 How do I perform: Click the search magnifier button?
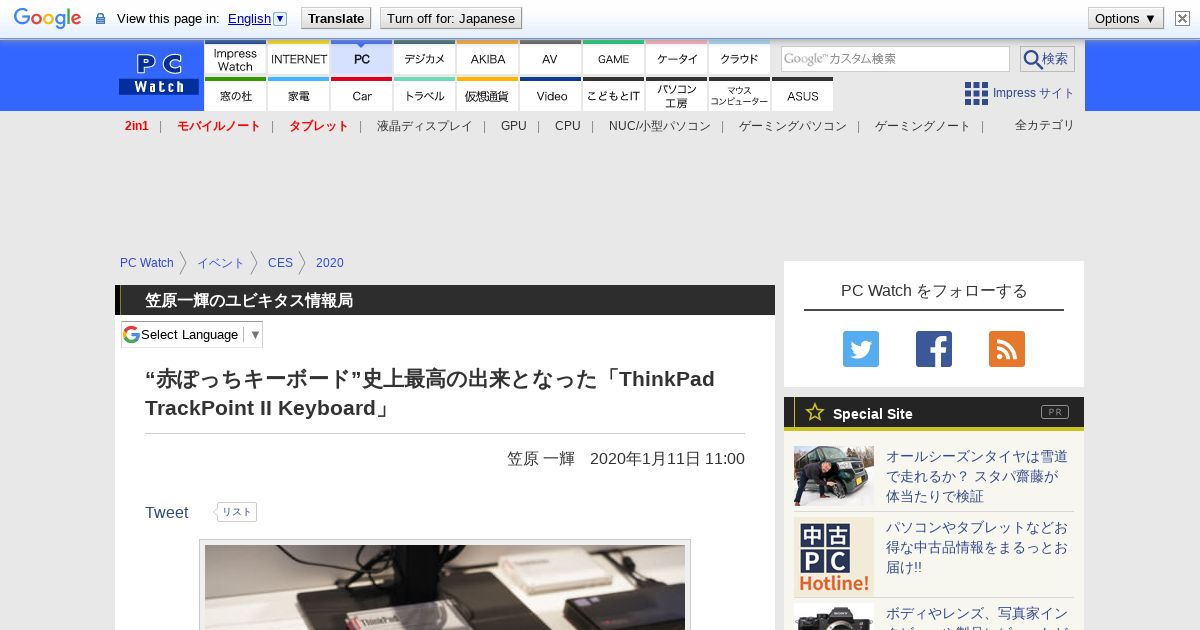pos(1047,59)
